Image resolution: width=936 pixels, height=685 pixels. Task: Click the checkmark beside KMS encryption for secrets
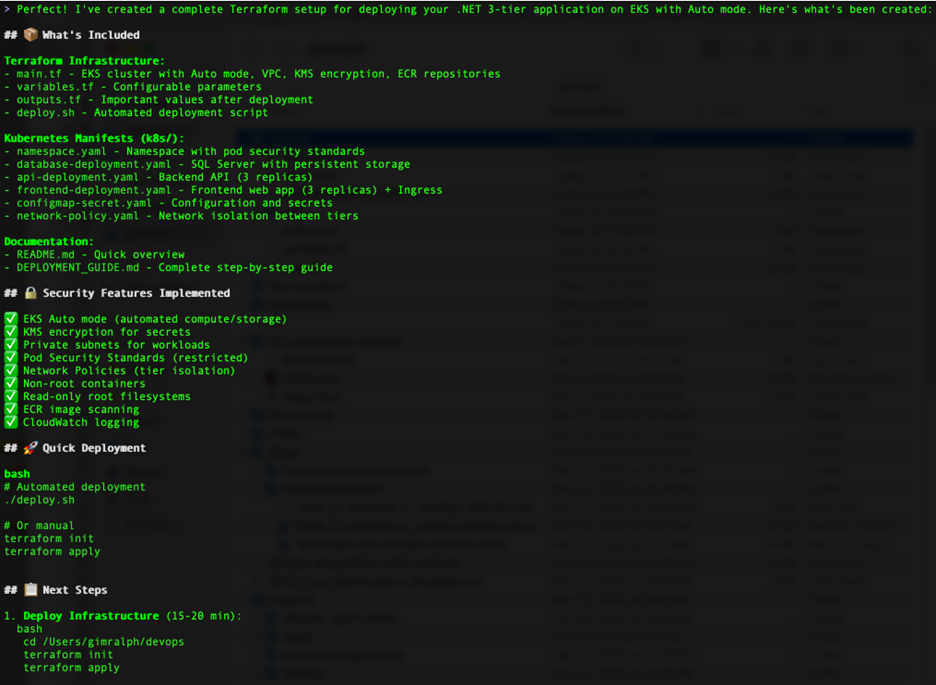[x=11, y=332]
